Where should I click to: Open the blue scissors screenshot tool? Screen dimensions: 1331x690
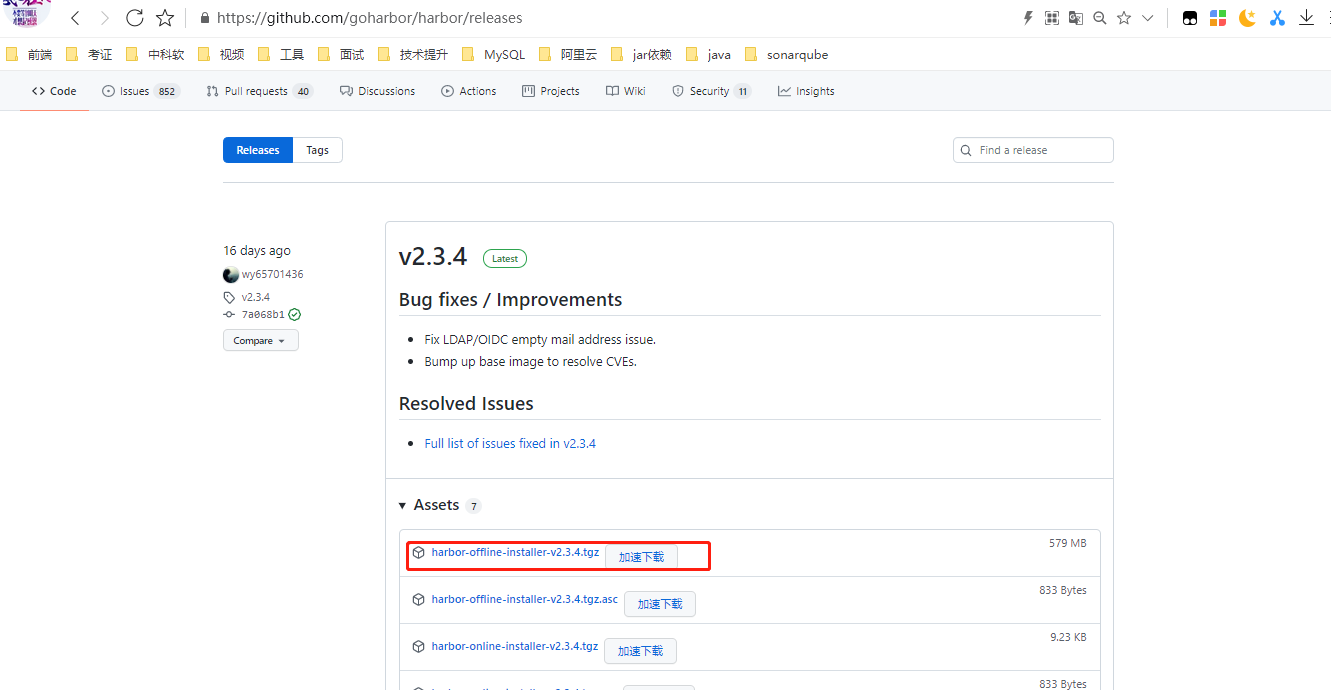tap(1277, 18)
